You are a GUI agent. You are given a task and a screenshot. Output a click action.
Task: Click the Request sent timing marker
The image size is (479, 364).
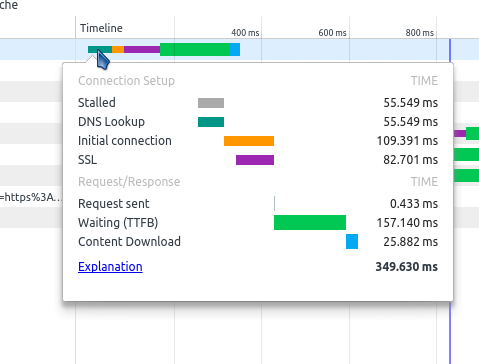pyautogui.click(x=274, y=203)
